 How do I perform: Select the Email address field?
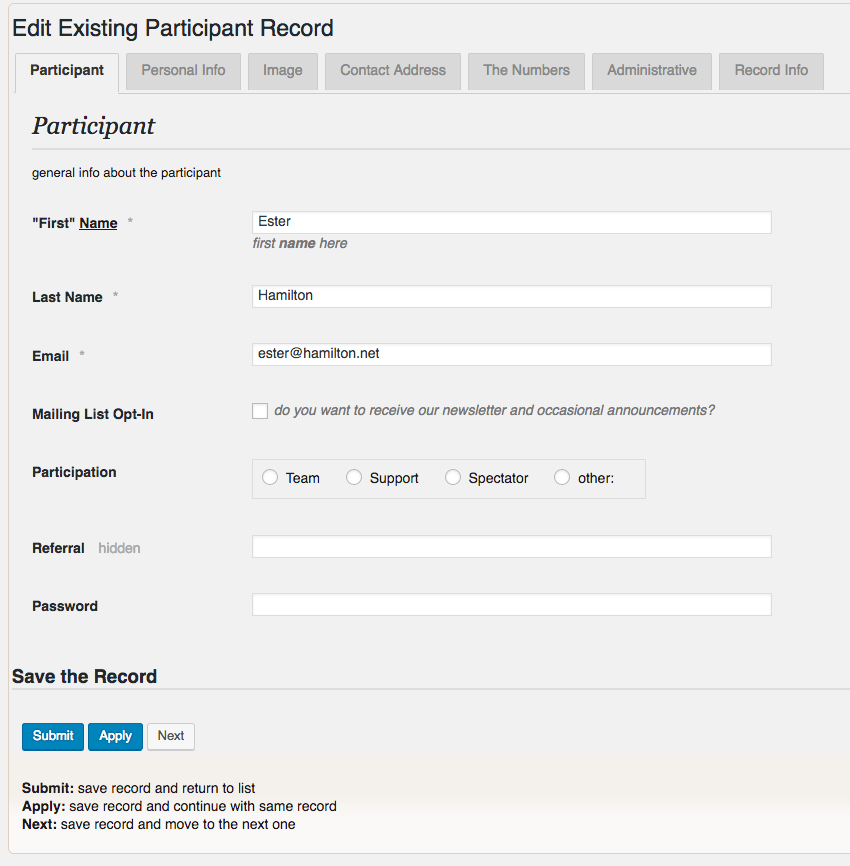(x=511, y=354)
